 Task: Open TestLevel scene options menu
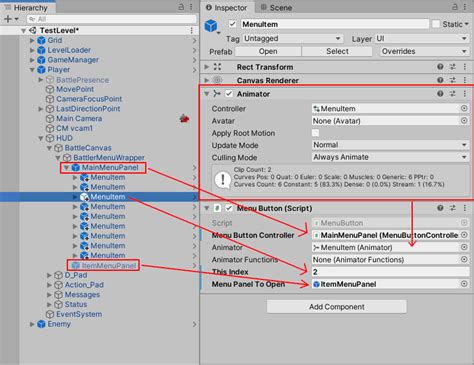[191, 30]
